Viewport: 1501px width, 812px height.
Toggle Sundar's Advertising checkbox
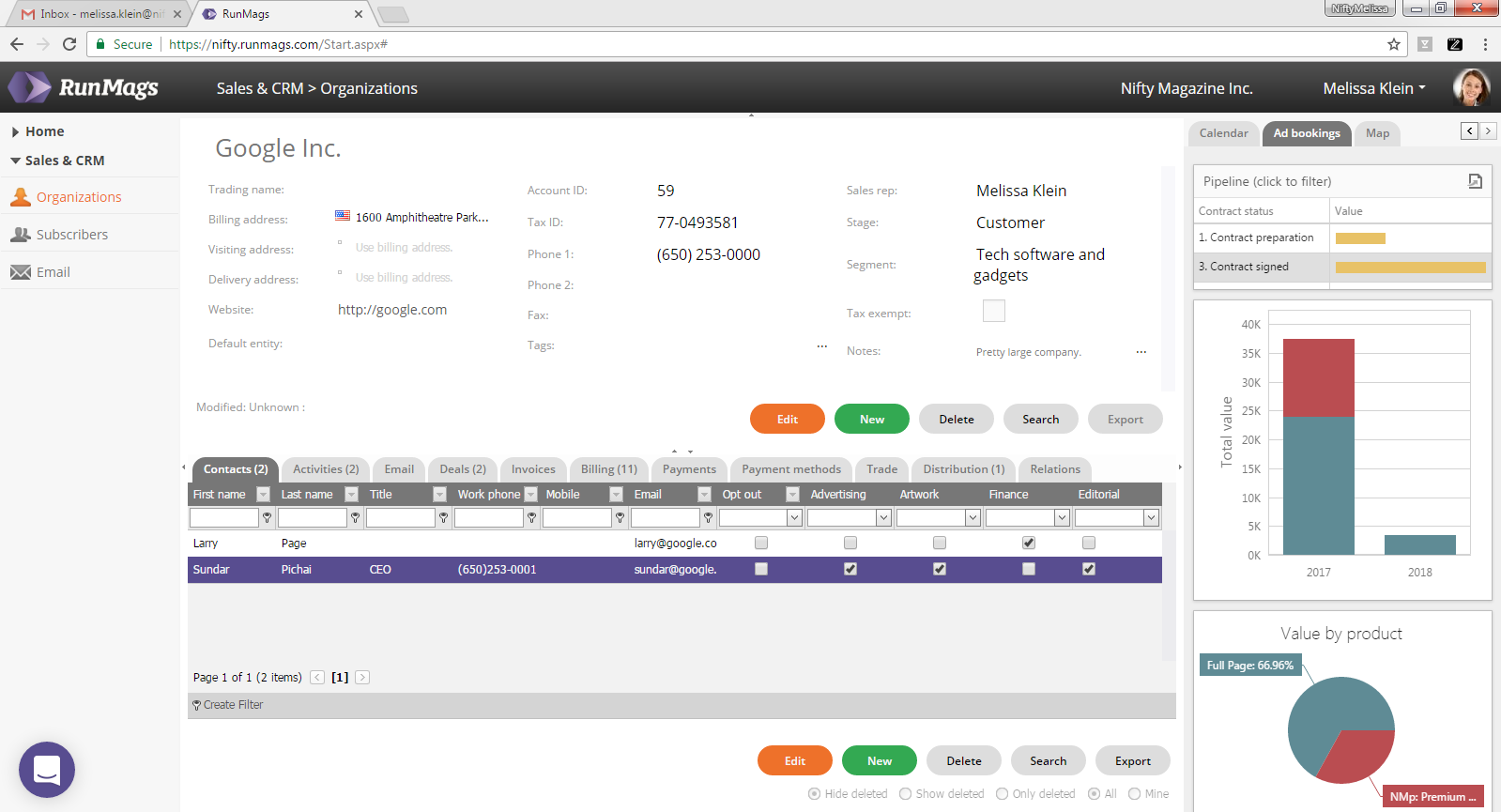tap(850, 569)
